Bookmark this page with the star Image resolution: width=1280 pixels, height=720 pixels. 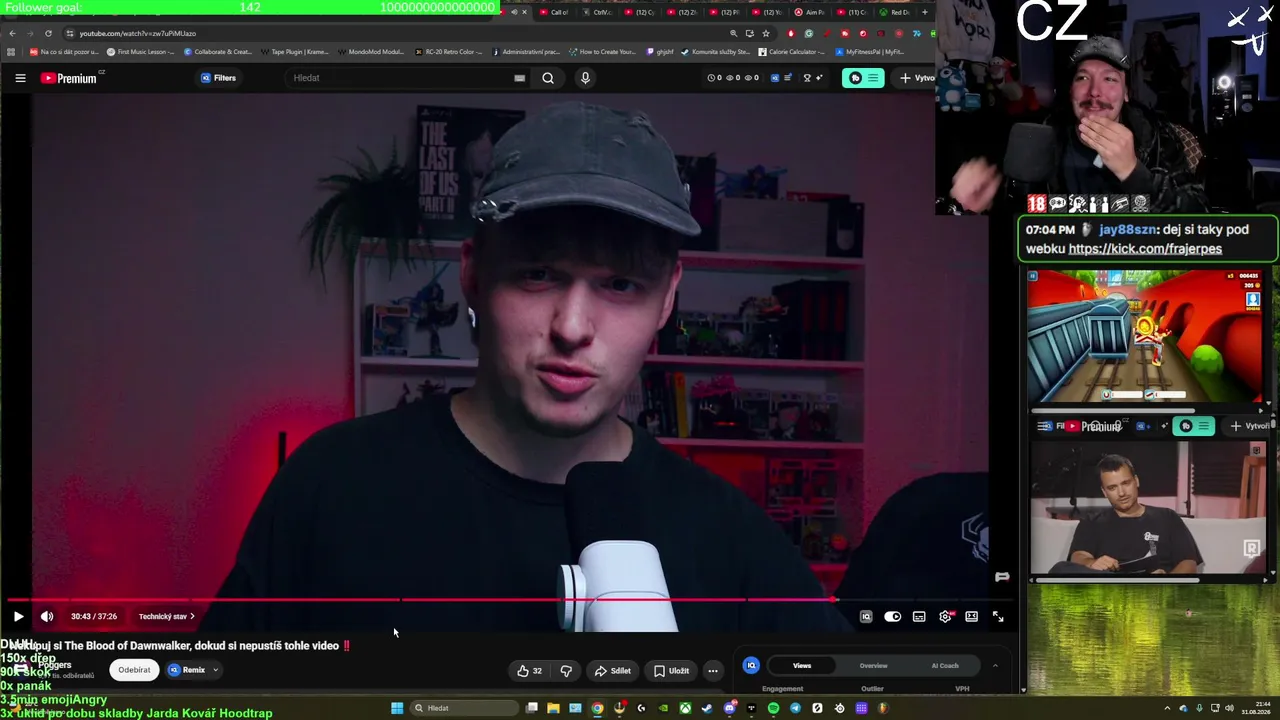tap(766, 33)
